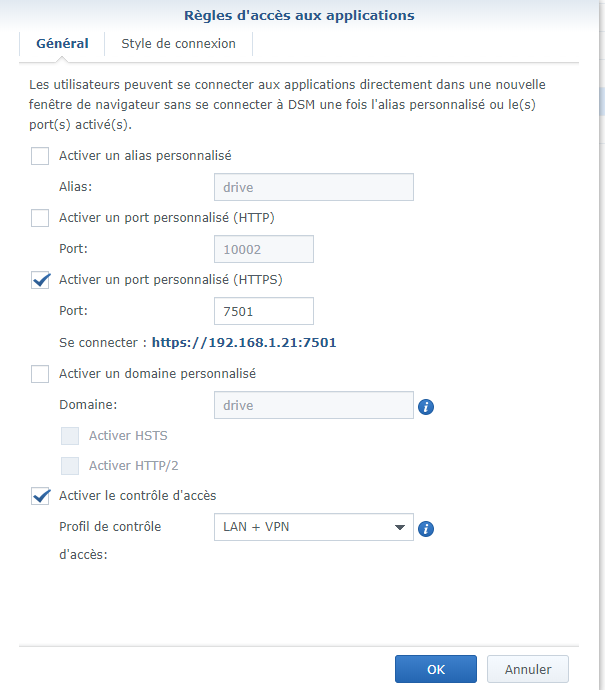Click the HTTP port field showing 10002
605x690 pixels.
tap(264, 249)
